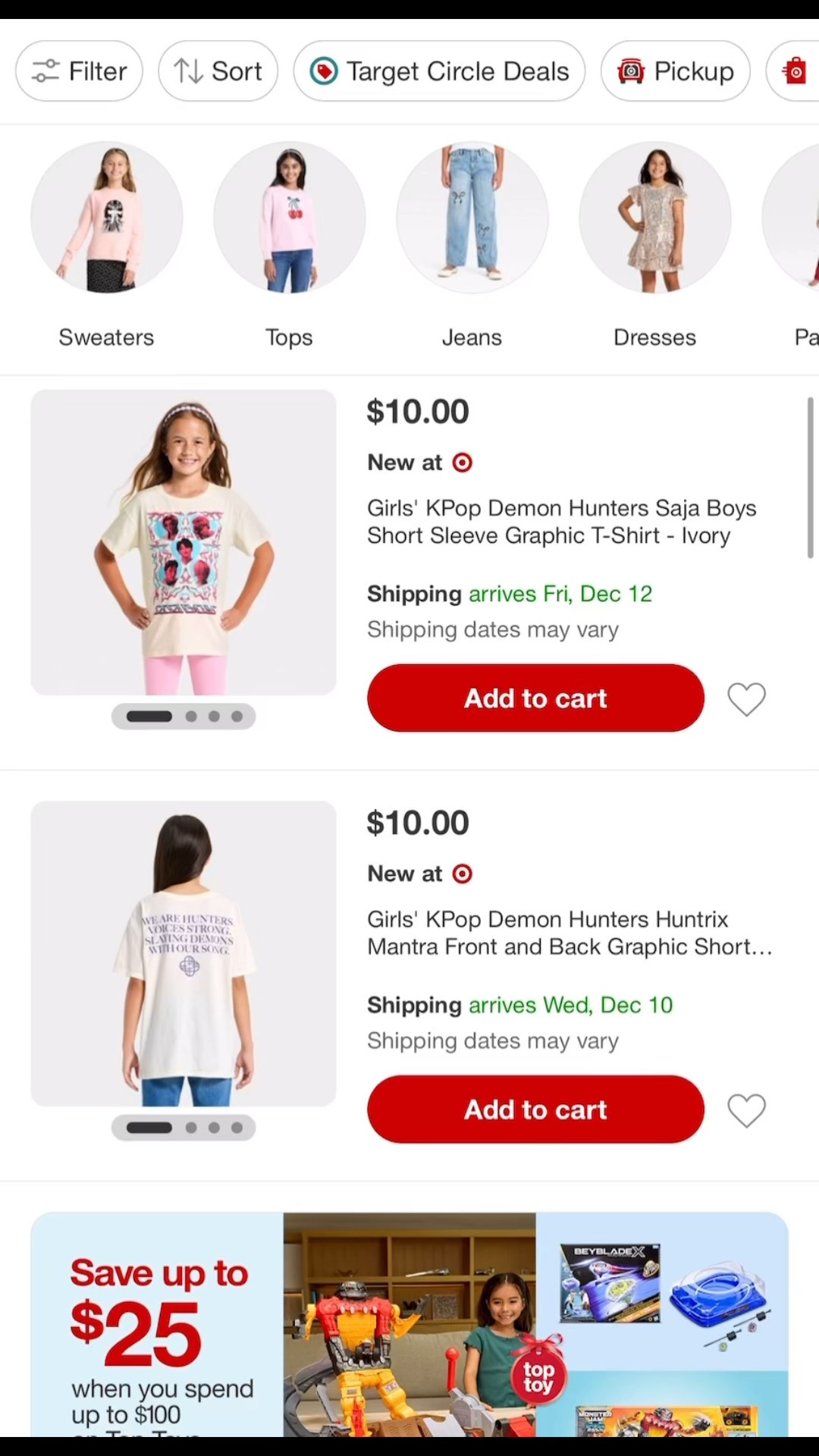Open the Filter options
This screenshot has width=819, height=1456.
(x=79, y=71)
